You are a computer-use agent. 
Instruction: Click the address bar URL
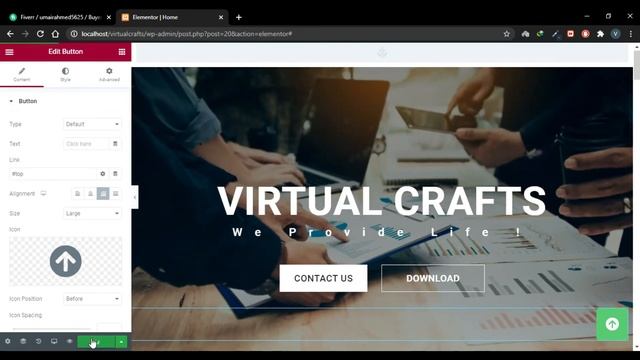click(x=187, y=34)
